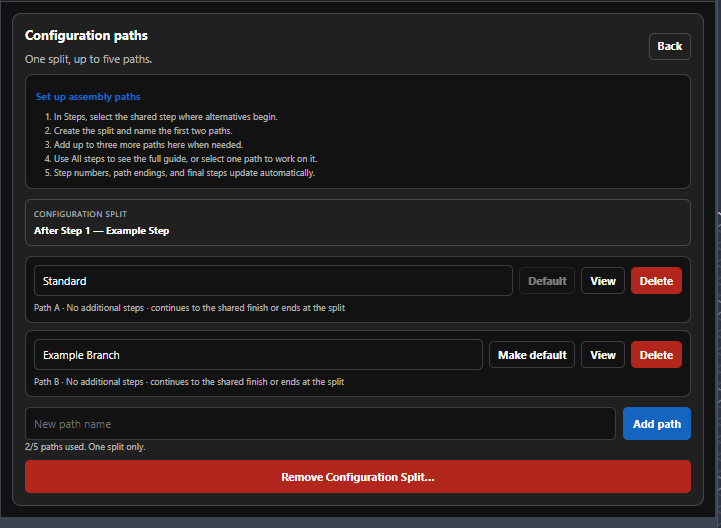Click 'After Step 1 — Example Step' text
721x528 pixels.
coord(102,230)
